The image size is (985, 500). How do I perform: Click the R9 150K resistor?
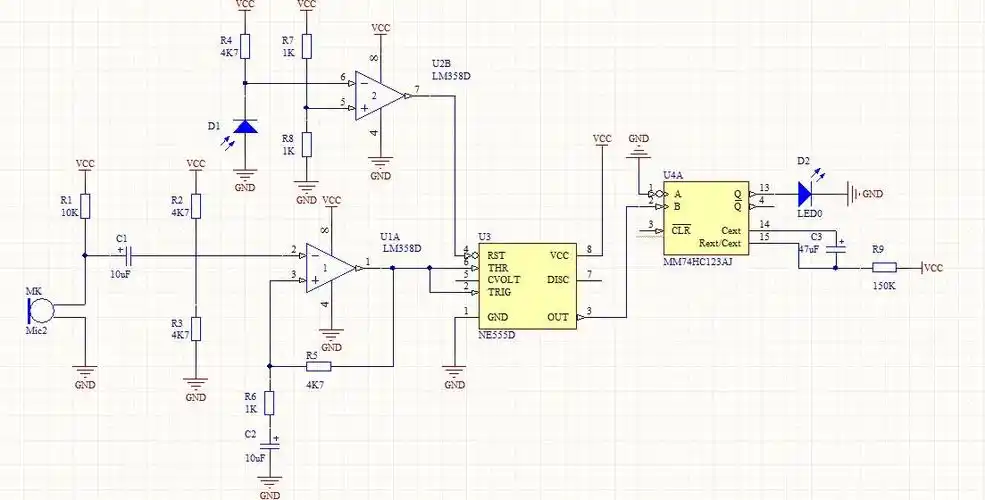(884, 267)
